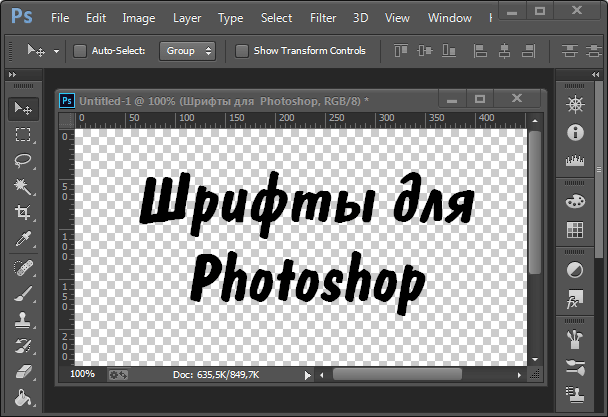
Task: Click vertical scrollbar down arrow
Action: (535, 360)
